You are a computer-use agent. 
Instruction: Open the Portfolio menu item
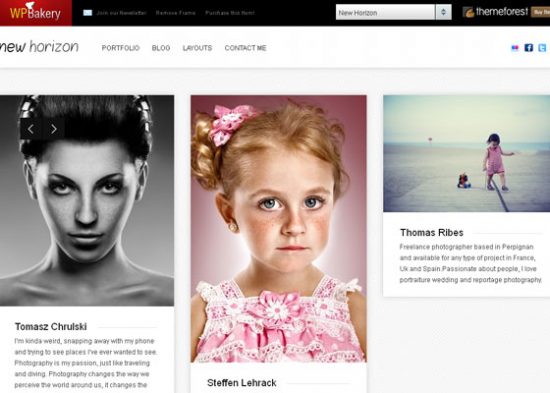tap(121, 48)
